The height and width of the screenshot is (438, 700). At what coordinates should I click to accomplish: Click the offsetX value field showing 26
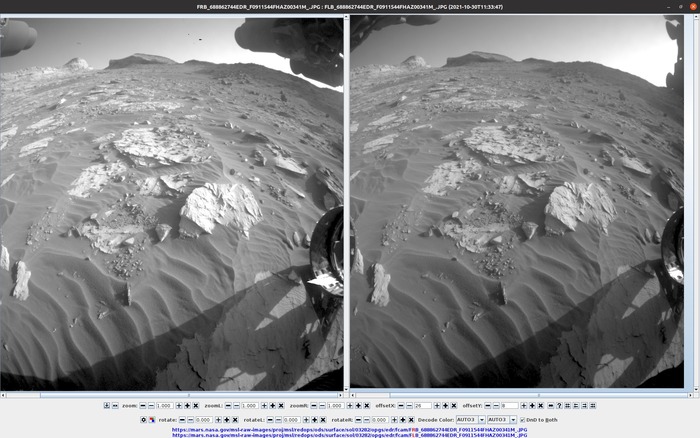(x=422, y=405)
